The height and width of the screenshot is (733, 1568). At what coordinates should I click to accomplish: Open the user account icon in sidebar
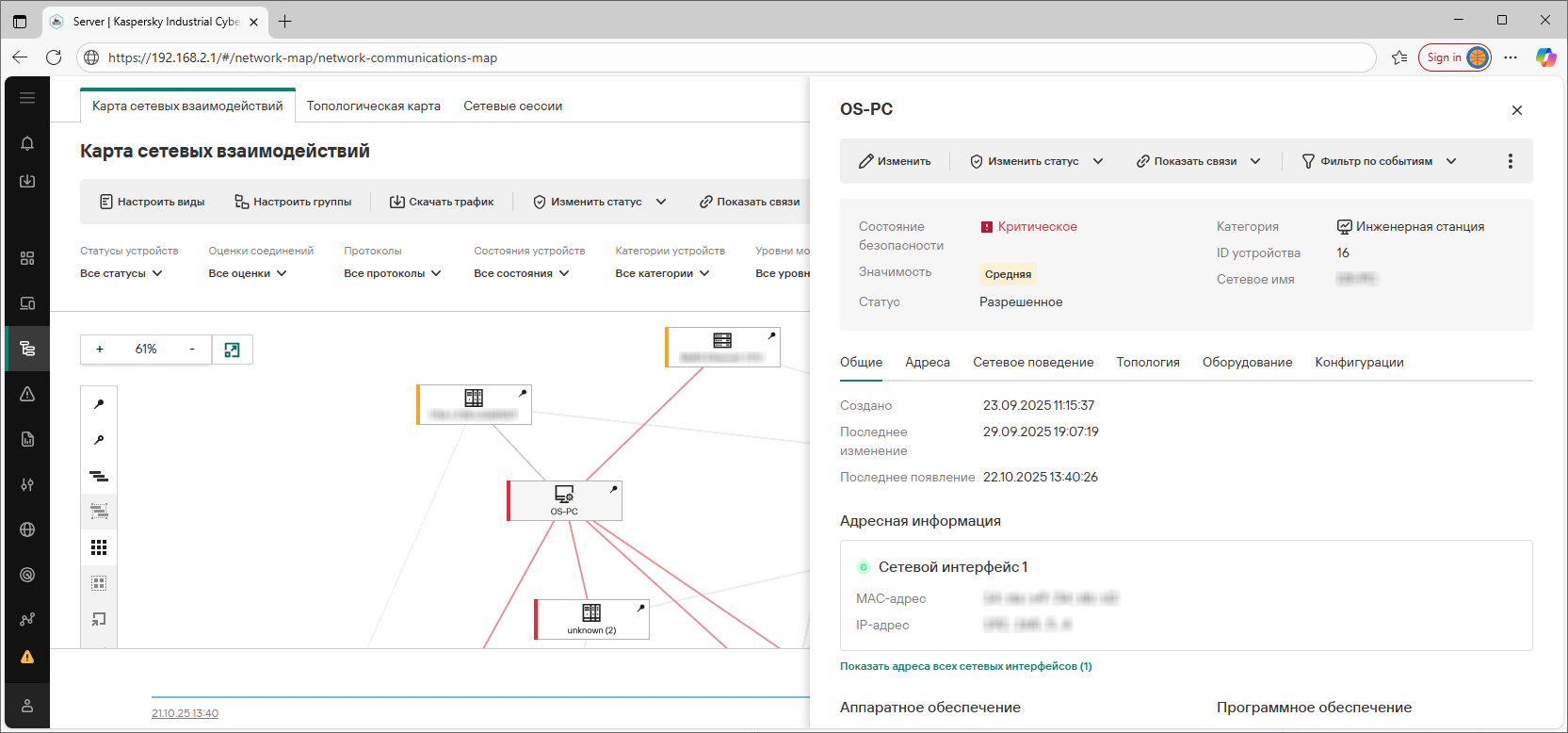[x=27, y=706]
